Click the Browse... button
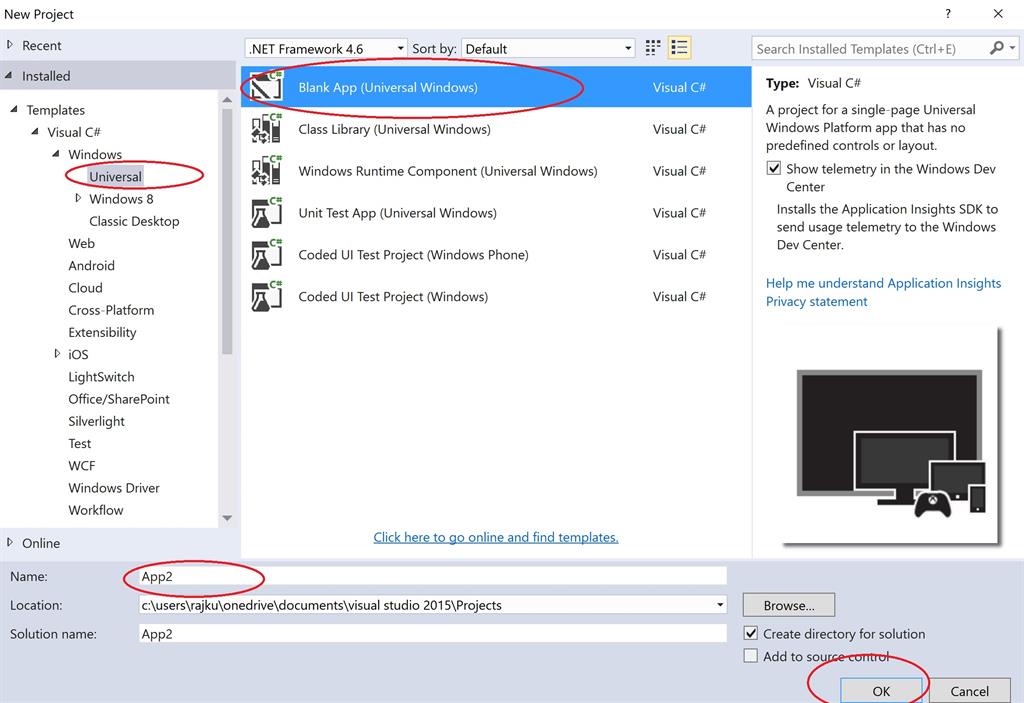This screenshot has width=1024, height=703. pyautogui.click(x=789, y=605)
